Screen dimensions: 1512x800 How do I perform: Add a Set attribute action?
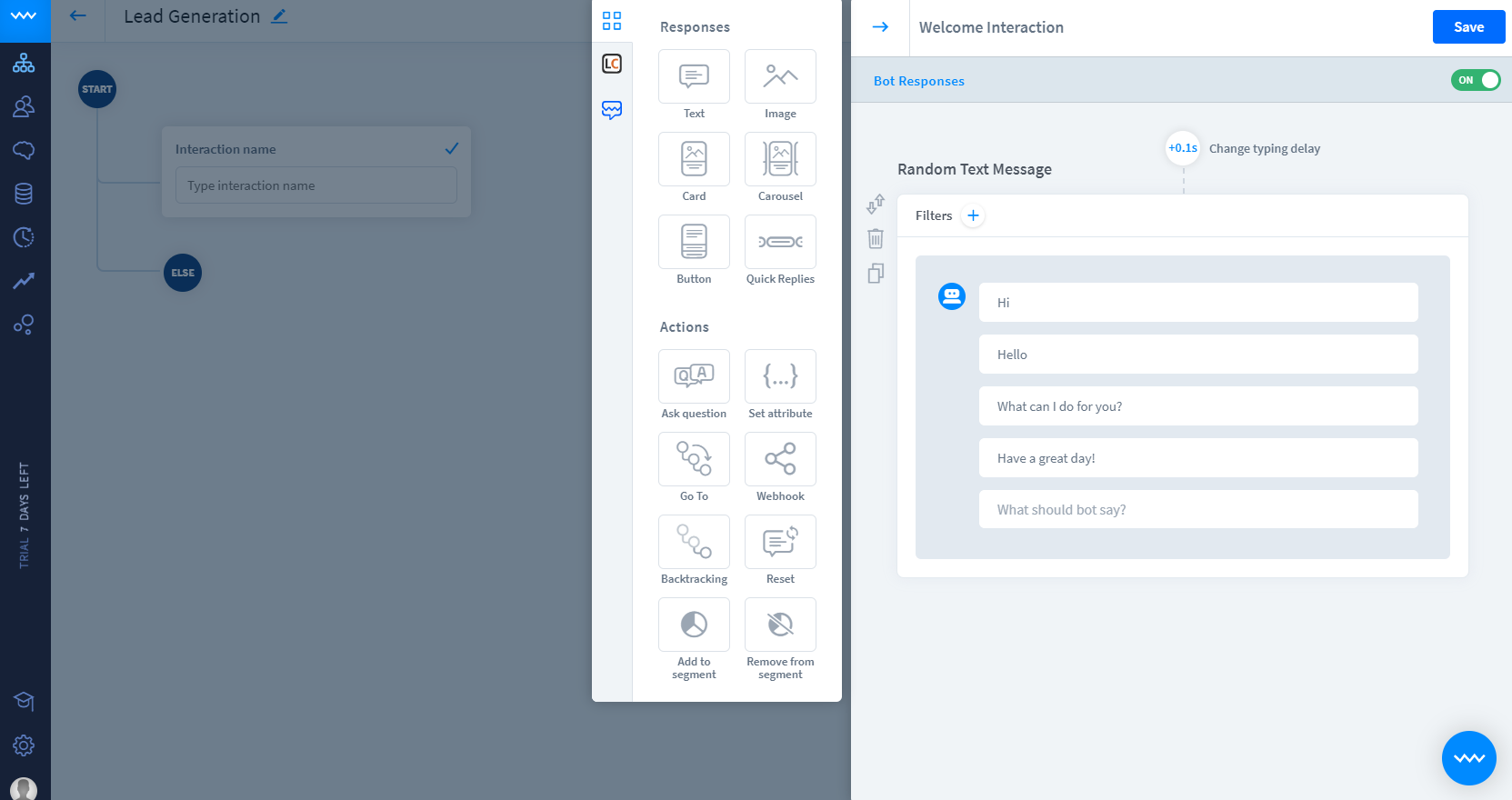click(x=780, y=376)
